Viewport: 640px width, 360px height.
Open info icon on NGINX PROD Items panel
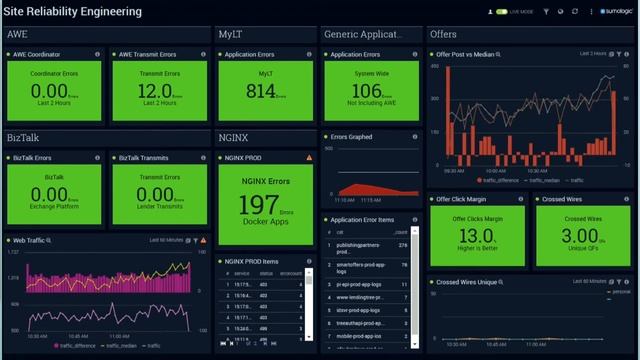pos(309,261)
